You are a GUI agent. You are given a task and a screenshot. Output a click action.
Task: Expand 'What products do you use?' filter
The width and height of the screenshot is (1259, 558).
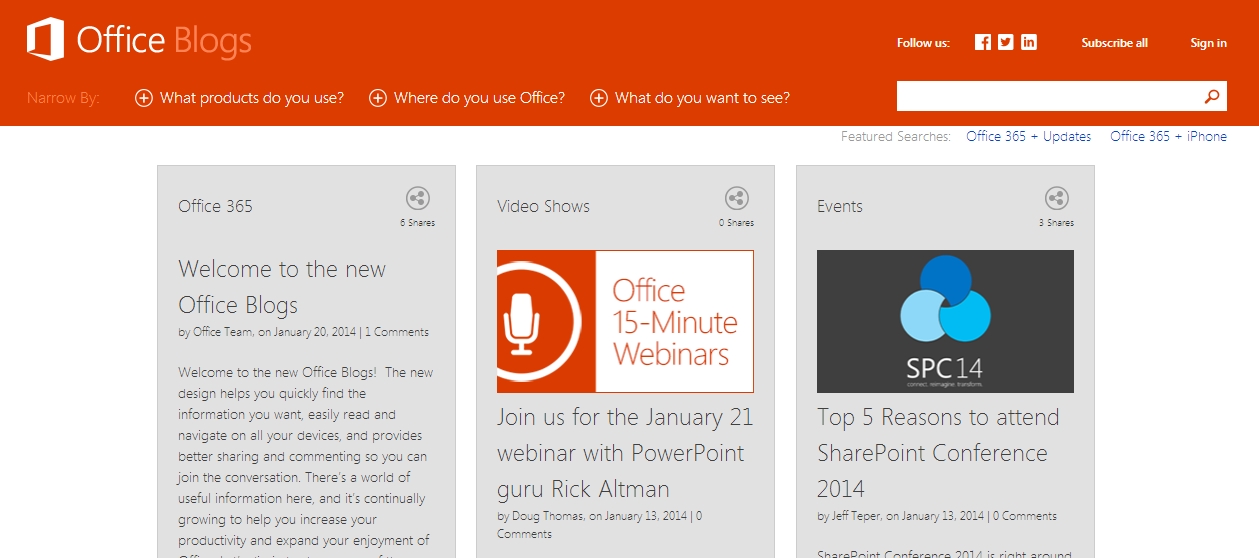click(240, 98)
